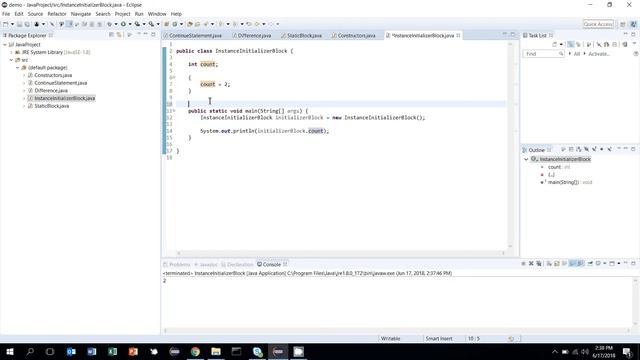Open the New file dropdown arrow
The width and height of the screenshot is (640, 360).
coord(12,24)
